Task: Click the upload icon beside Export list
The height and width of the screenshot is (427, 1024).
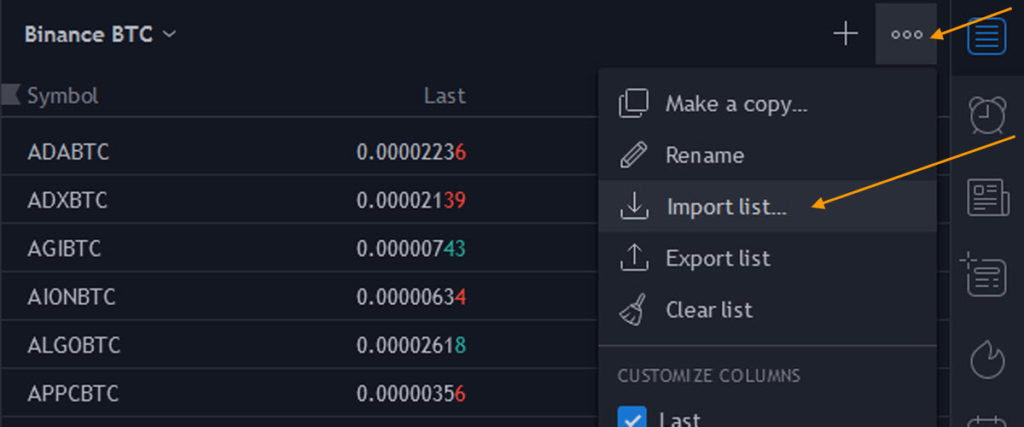Action: point(633,258)
